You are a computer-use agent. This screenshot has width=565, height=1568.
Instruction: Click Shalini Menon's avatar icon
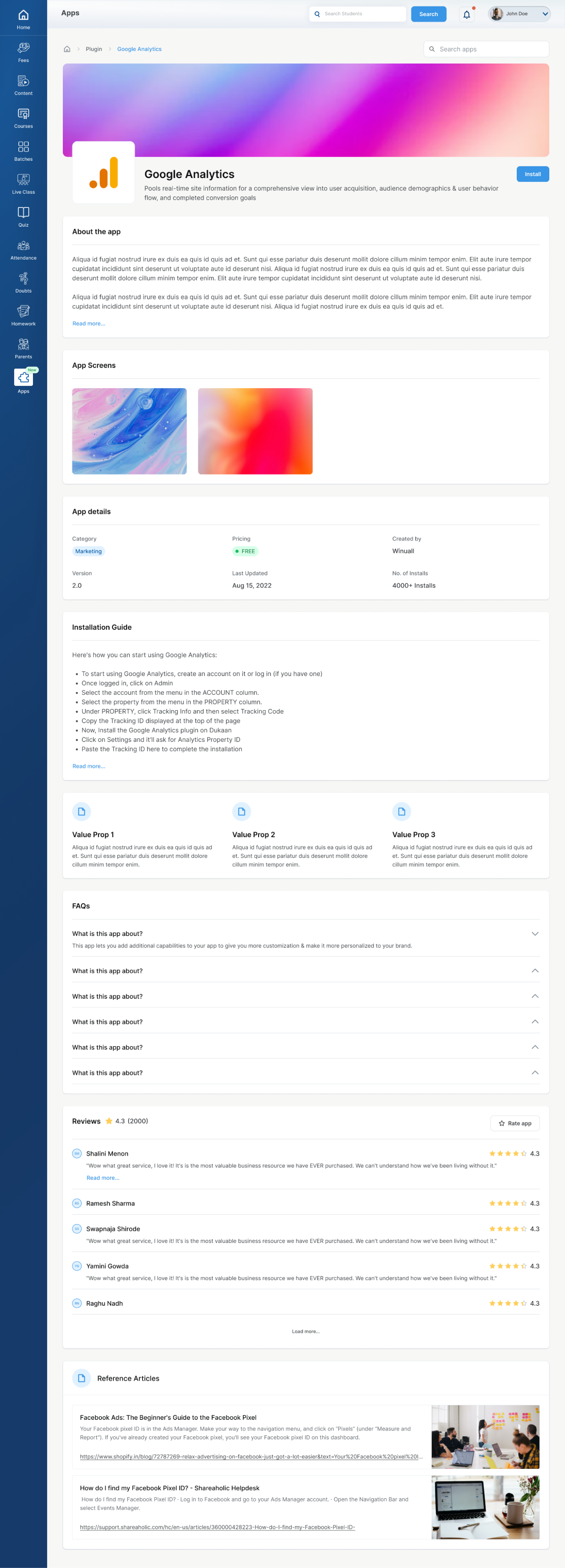(x=77, y=1153)
